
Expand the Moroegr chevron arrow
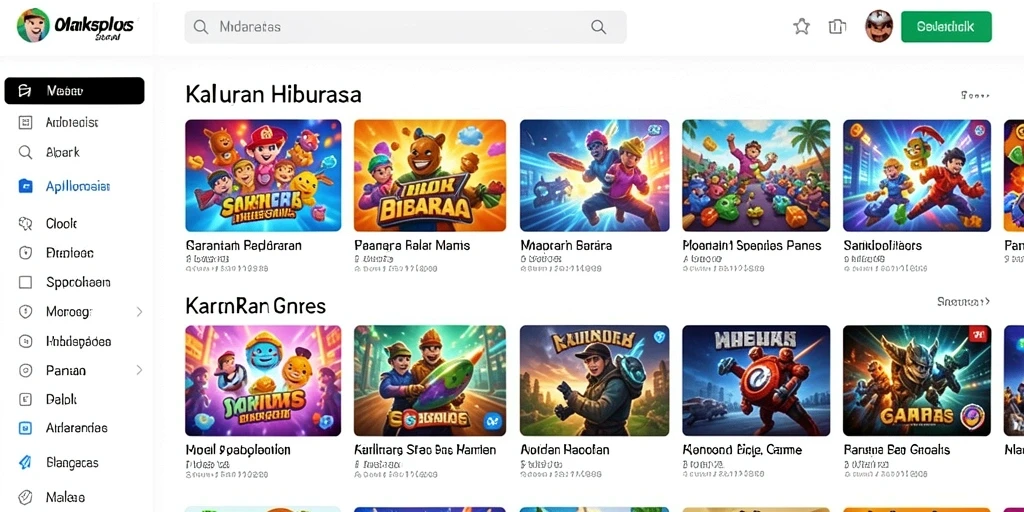click(x=139, y=312)
